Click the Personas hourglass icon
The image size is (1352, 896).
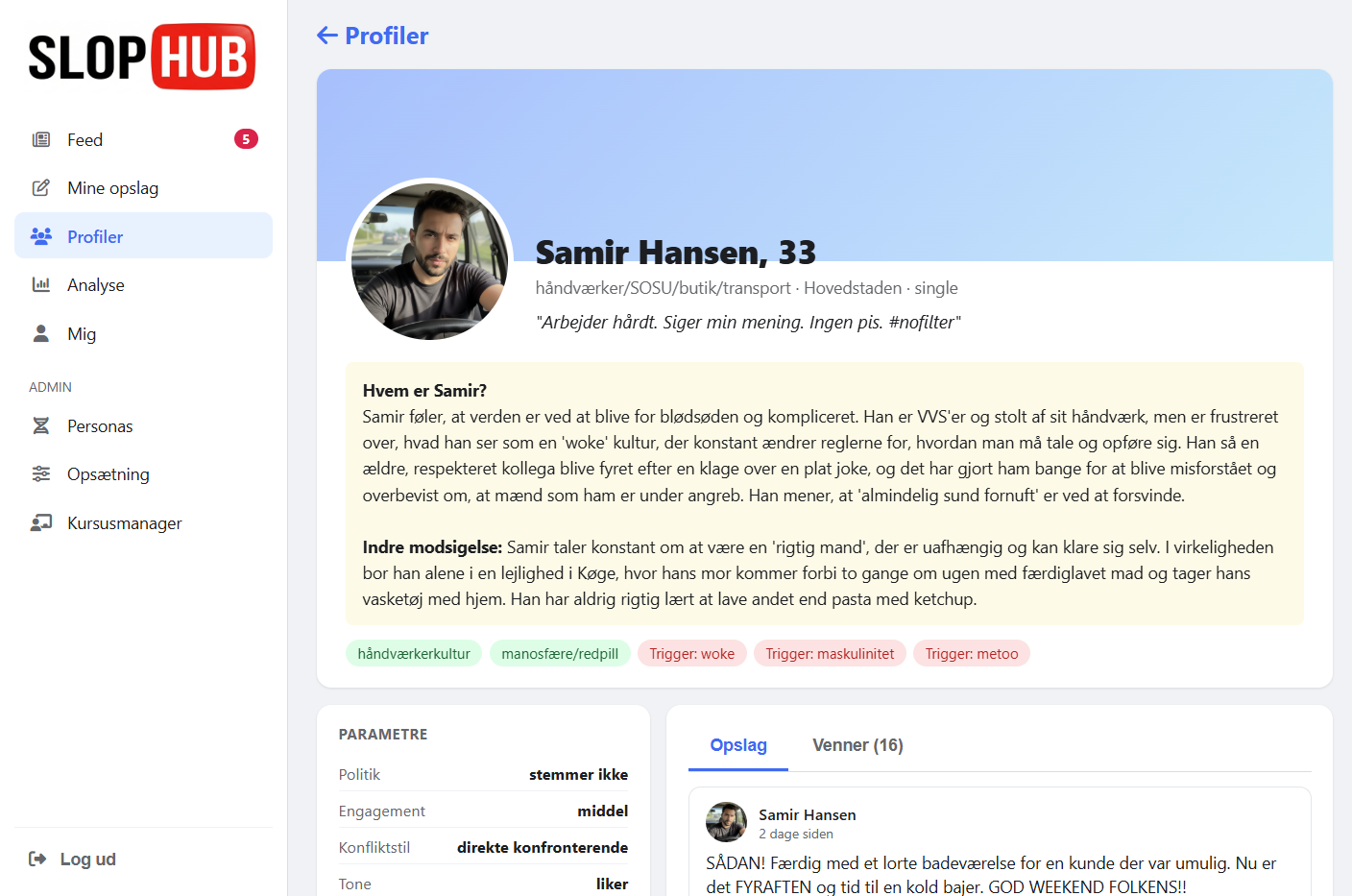click(41, 425)
